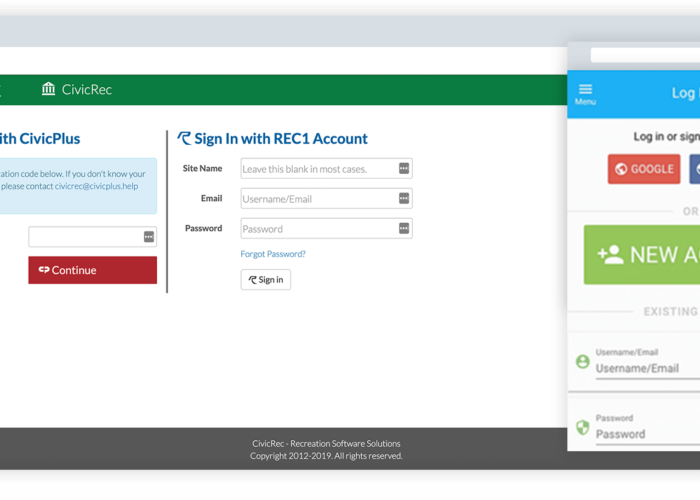
Task: Open the civicrec@civicplus.help email link
Action: [96, 186]
